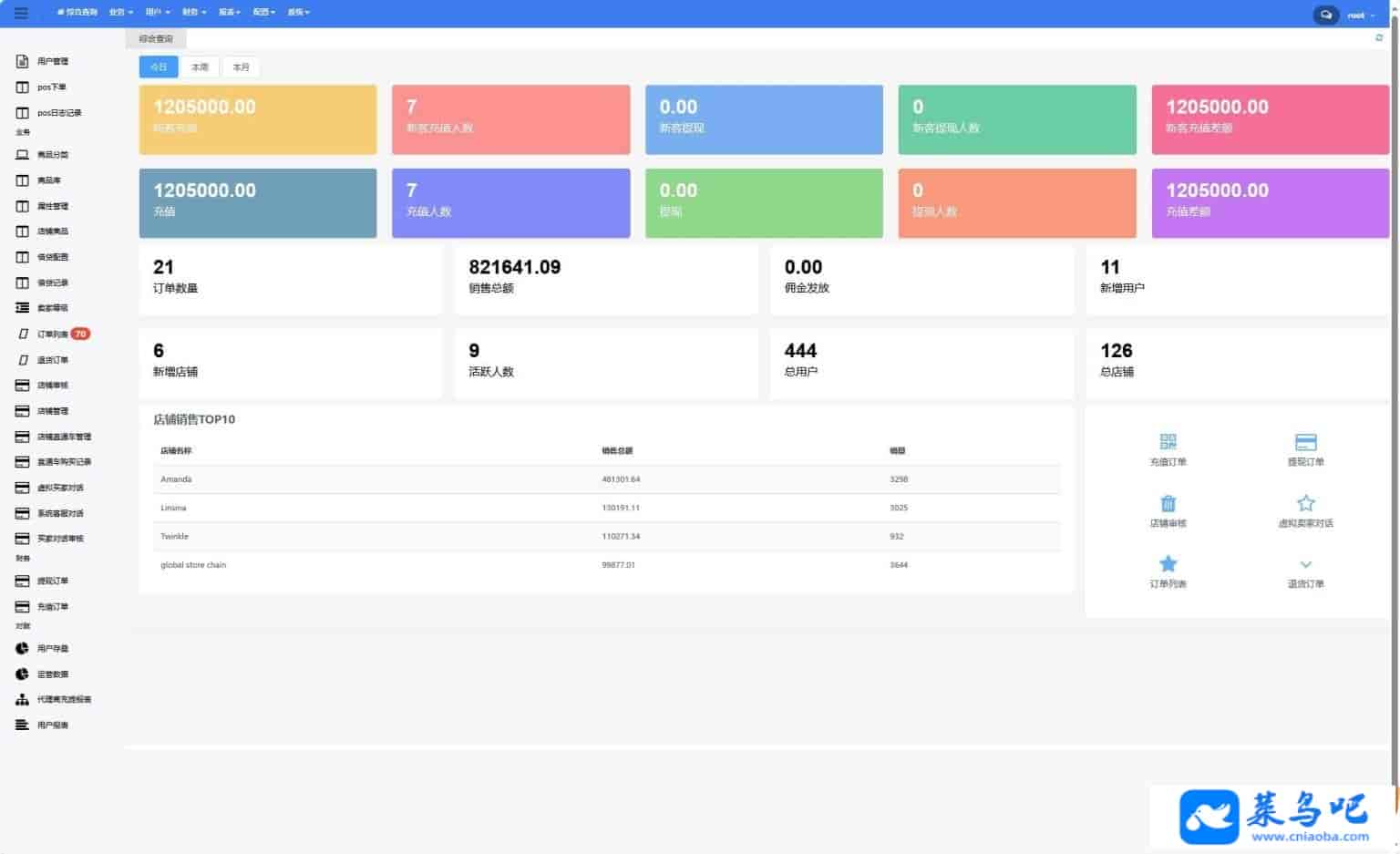1400x854 pixels.
Task: Open 借贷记录 in the sidebar
Action: coord(53,283)
